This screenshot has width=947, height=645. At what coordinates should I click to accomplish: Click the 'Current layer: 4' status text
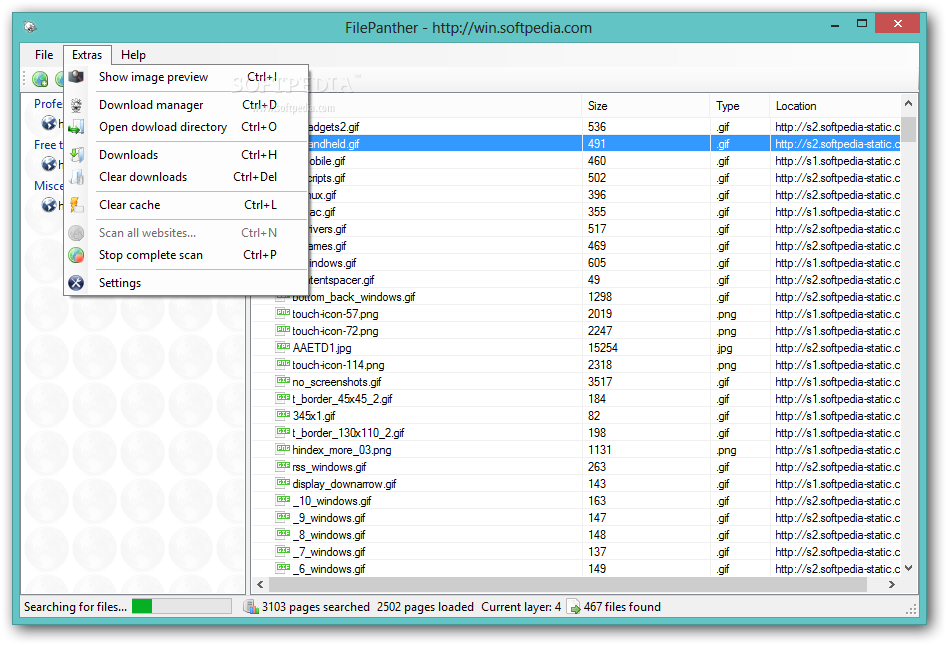point(521,606)
